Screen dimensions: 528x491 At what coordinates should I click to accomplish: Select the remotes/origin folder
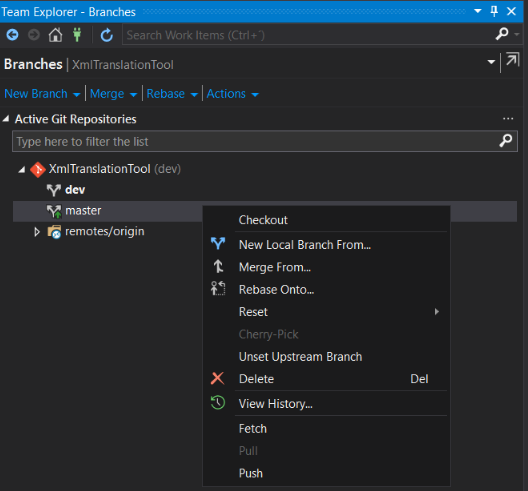point(104,231)
